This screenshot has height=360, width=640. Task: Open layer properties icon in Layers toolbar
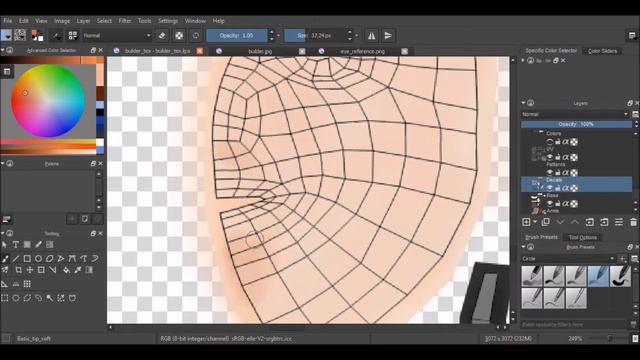click(619, 222)
